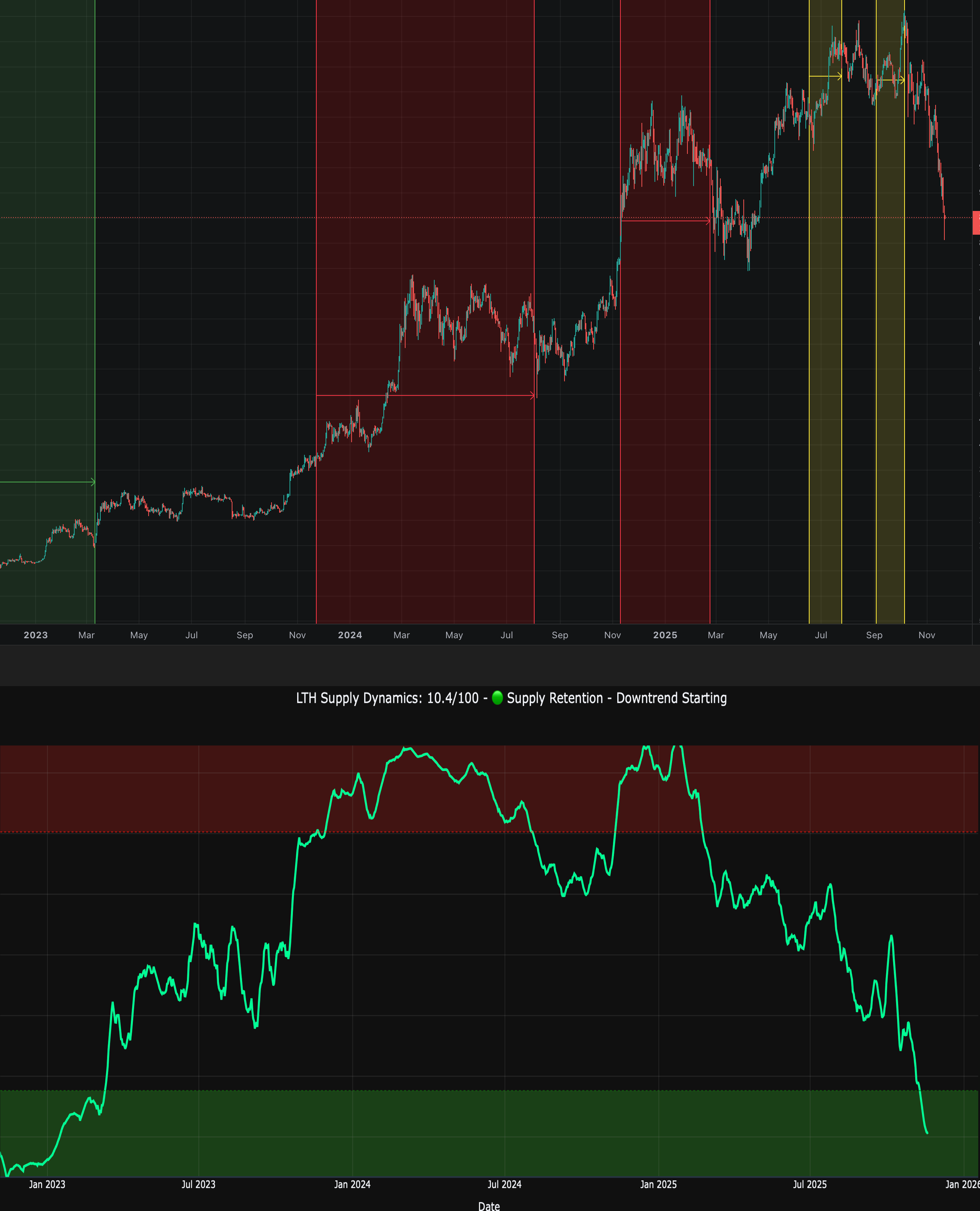Select the first yellow shaded zone in July 2025
Viewport: 980px width, 1211px height.
[825, 338]
